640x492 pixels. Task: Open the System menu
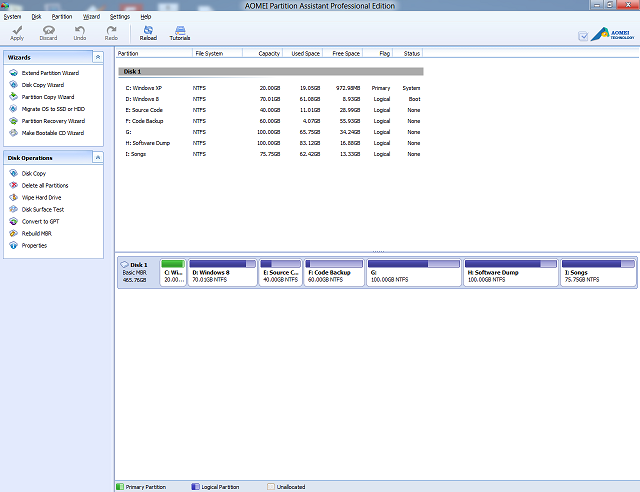coord(12,17)
